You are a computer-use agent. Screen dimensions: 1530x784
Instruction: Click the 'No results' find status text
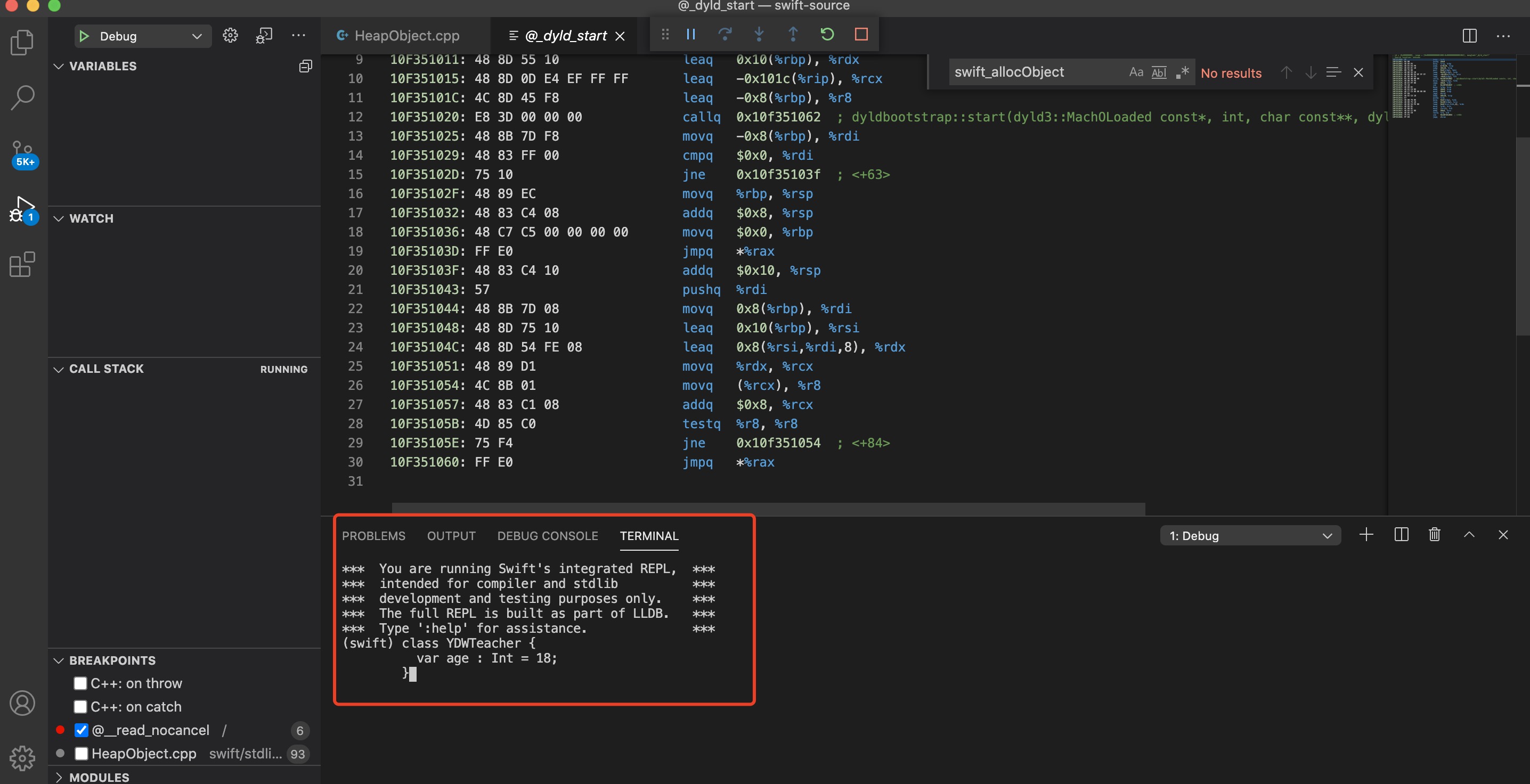click(1231, 73)
